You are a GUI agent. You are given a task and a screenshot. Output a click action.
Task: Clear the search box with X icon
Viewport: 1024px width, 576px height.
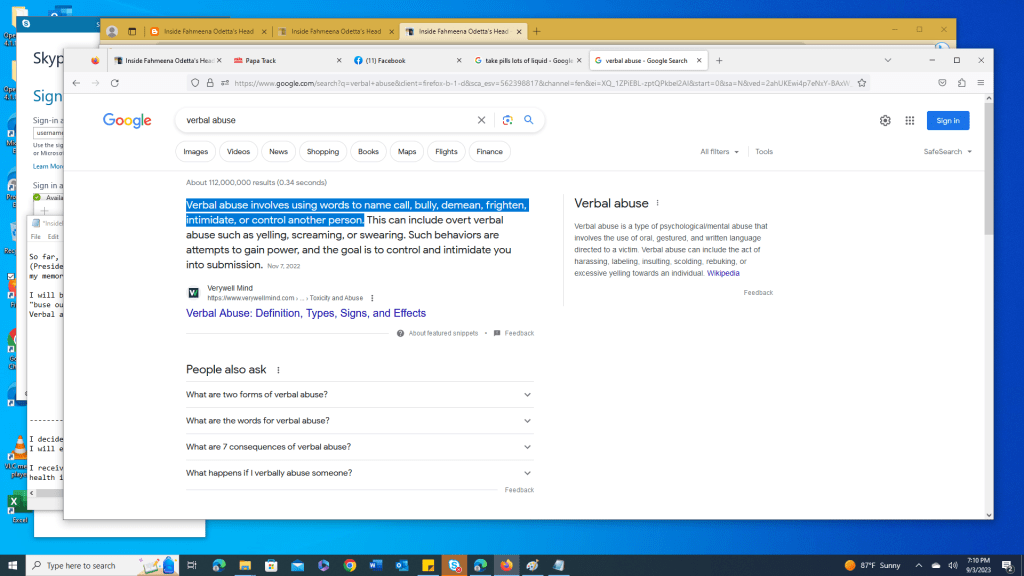pos(481,120)
